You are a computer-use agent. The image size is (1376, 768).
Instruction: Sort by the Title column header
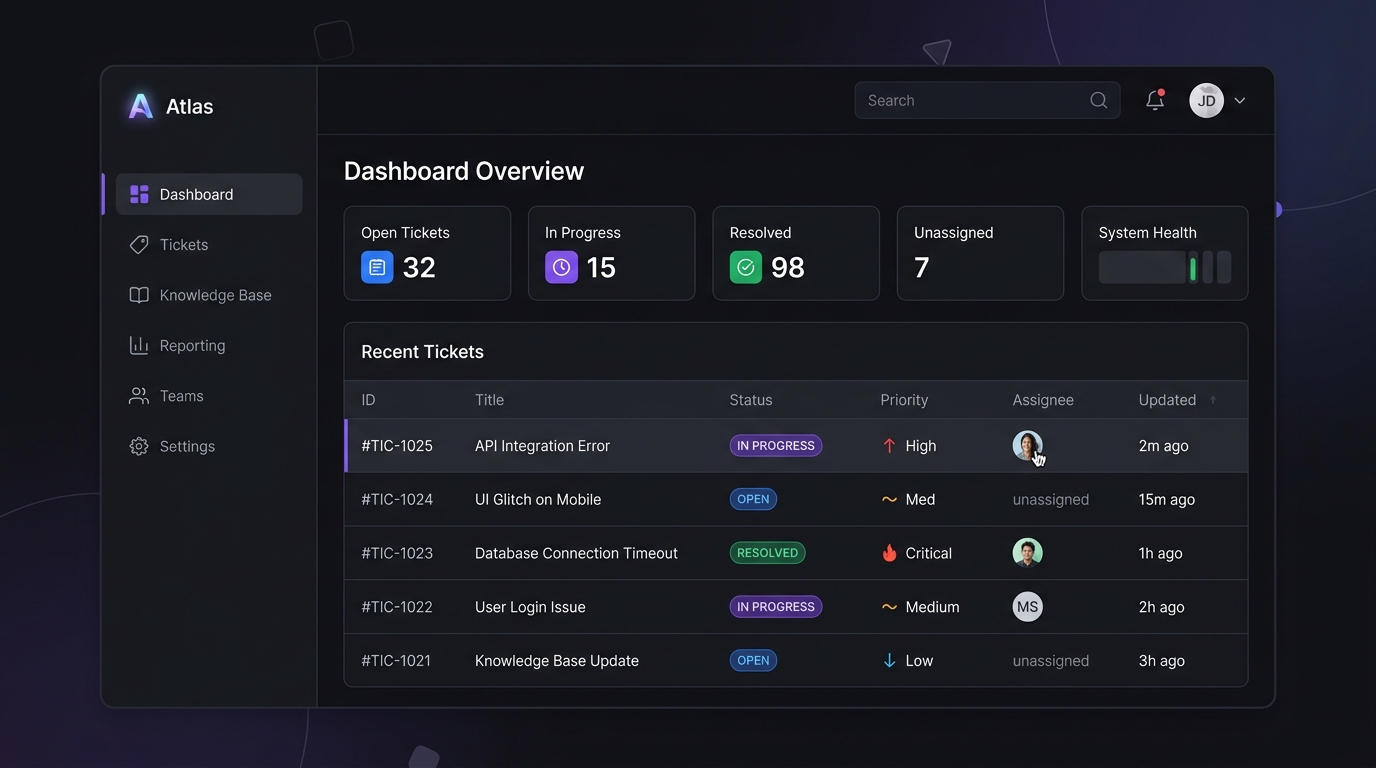click(x=489, y=400)
